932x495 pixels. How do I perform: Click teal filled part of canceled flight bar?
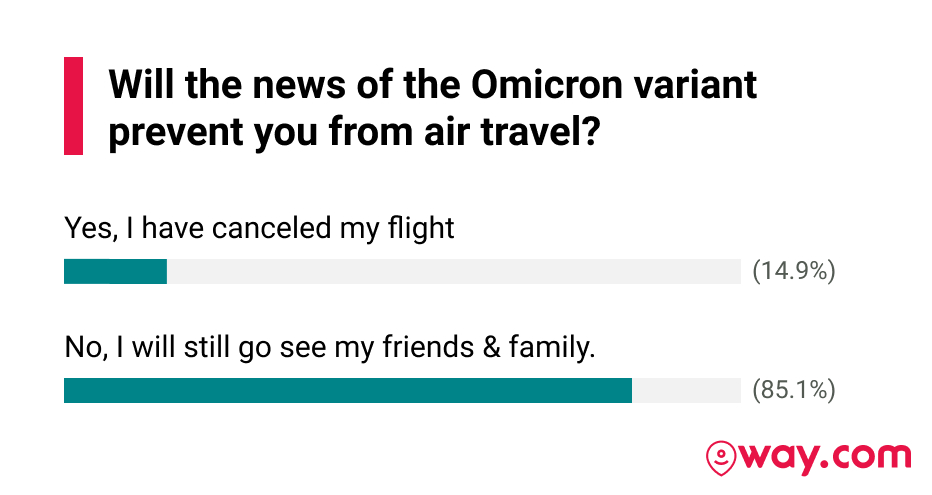pos(115,272)
